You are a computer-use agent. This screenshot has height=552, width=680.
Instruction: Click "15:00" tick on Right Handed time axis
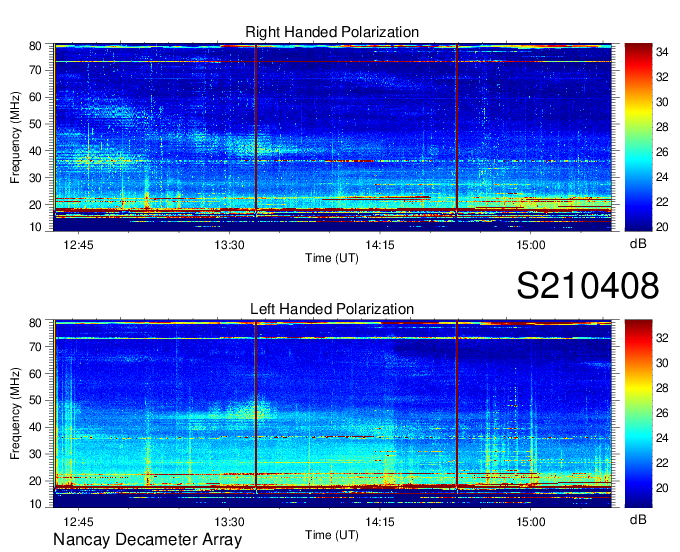(531, 245)
